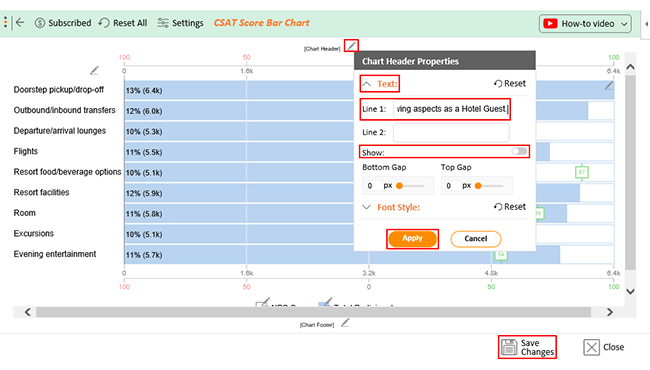
Task: Expand the collapsed right side panel arrow
Action: [x=646, y=24]
